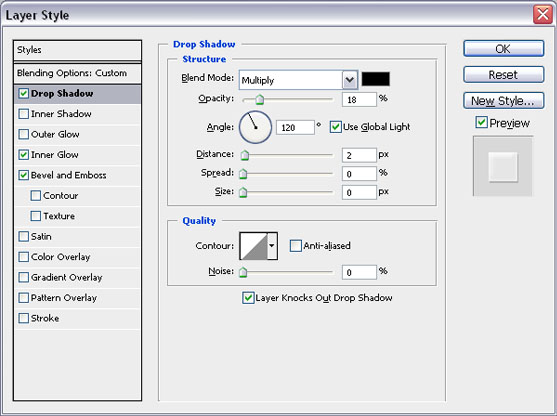Uncheck Layer Knocks Out Drop Shadow

(248, 298)
